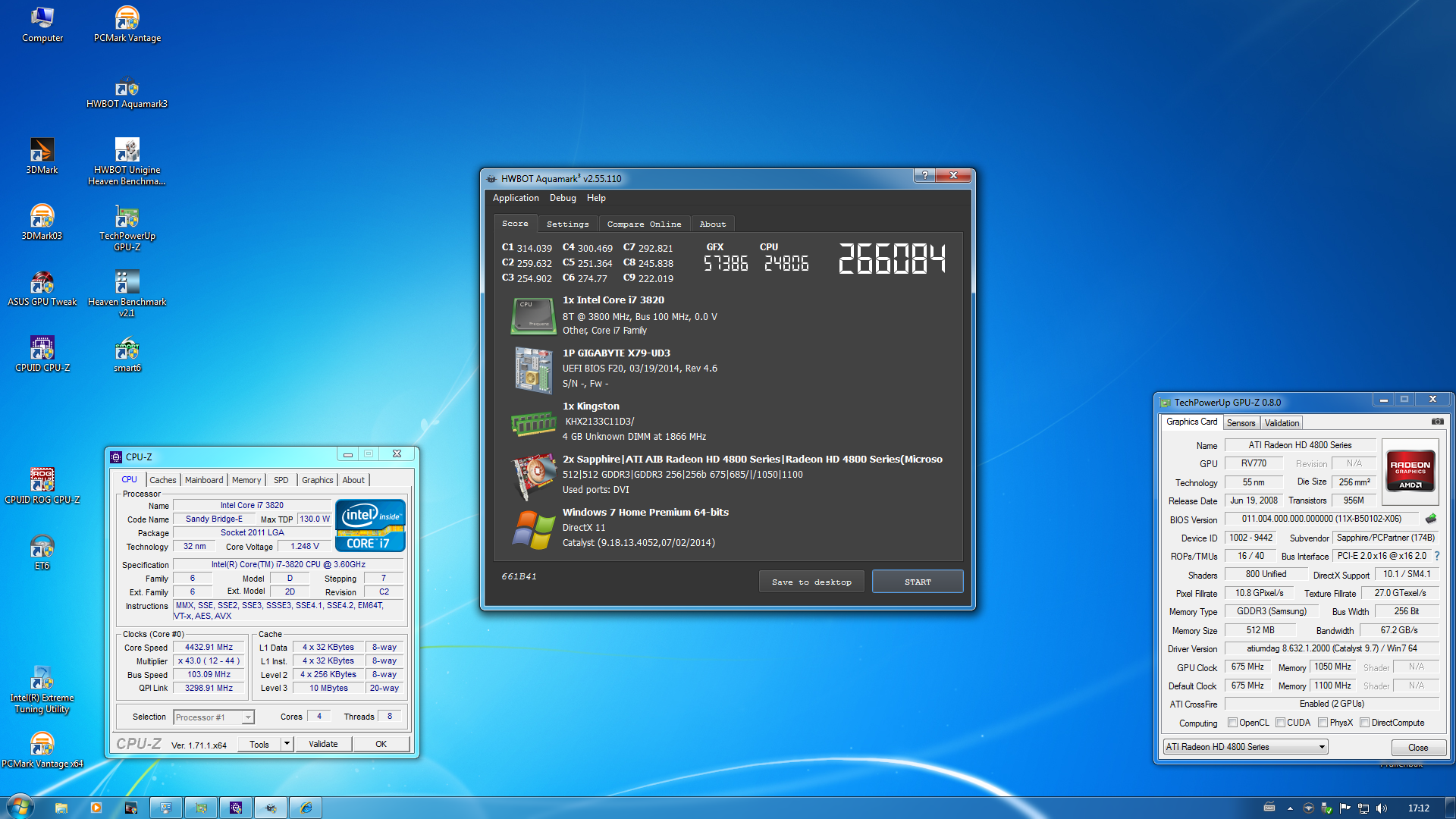The image size is (1456, 819).
Task: Switch to the Mainboard tab in CPU-Z
Action: point(204,480)
